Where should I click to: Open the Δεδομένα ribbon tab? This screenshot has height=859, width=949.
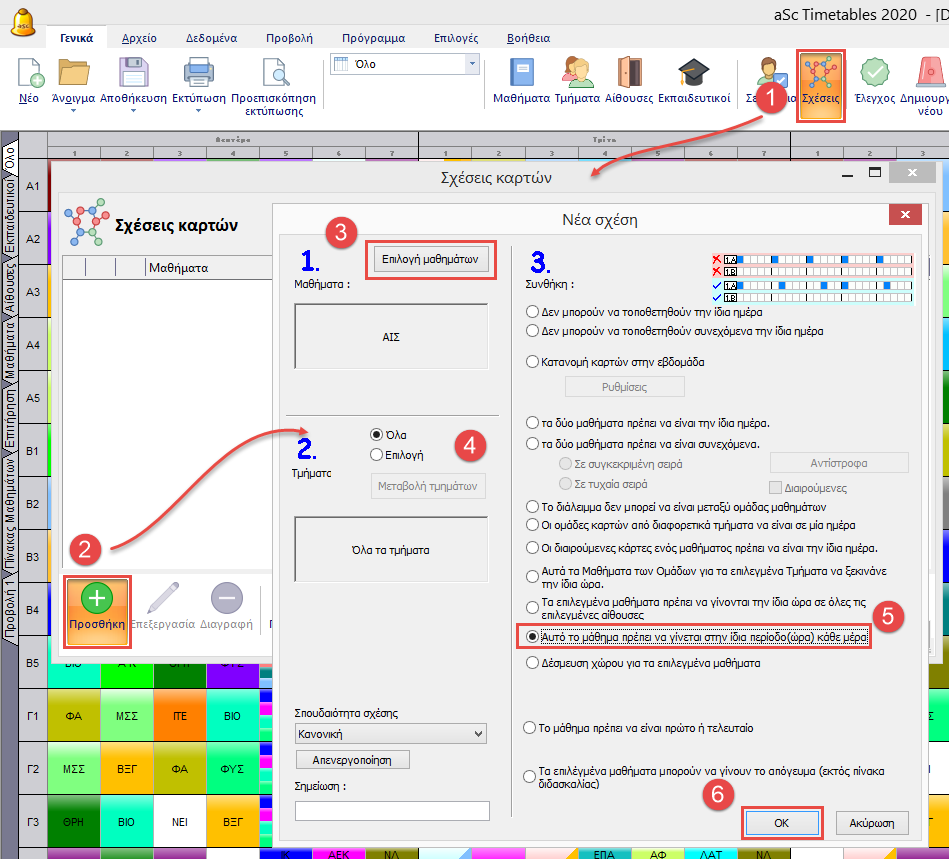211,38
